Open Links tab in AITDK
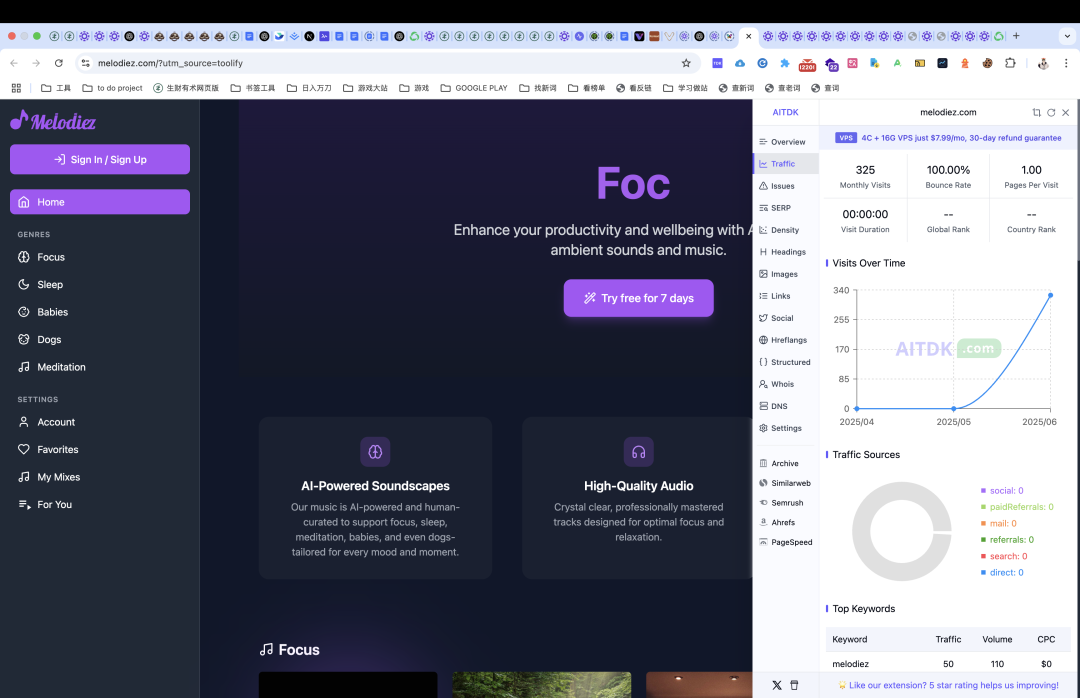1080x698 pixels. pos(785,296)
